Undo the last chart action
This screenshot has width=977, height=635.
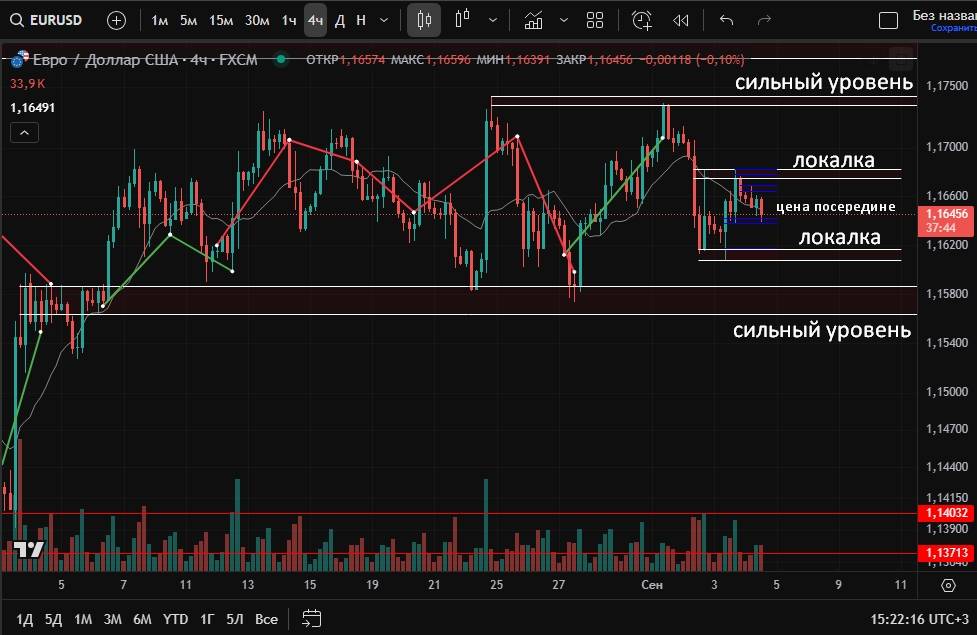pos(726,20)
